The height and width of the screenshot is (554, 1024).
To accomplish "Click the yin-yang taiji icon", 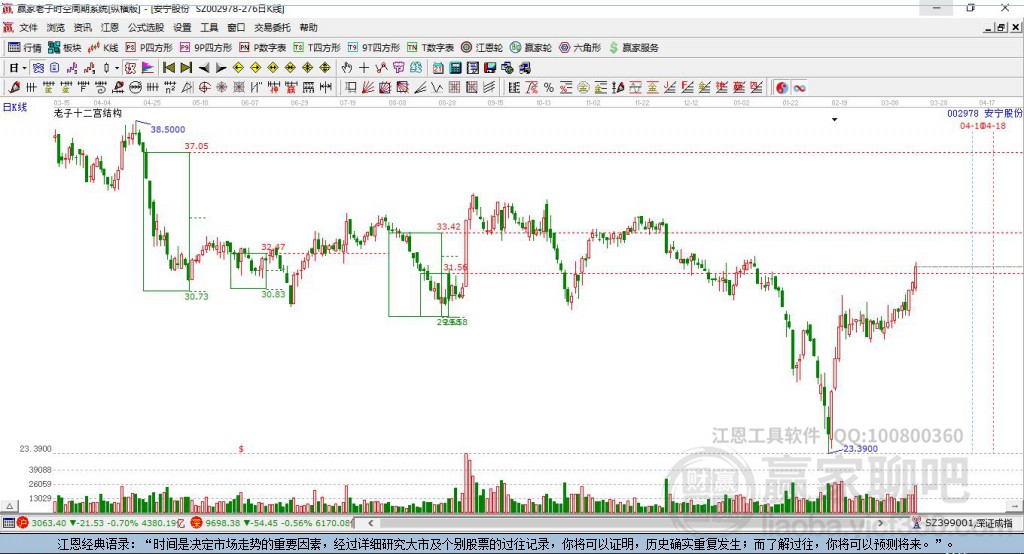I will pyautogui.click(x=782, y=87).
